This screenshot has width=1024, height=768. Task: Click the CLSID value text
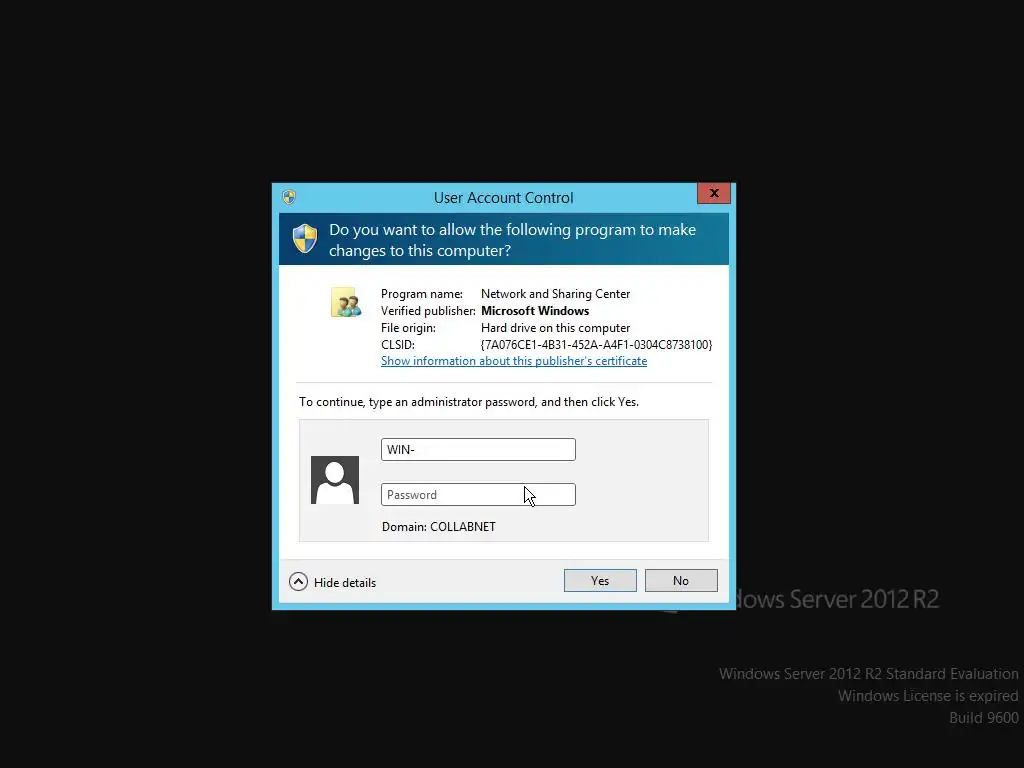(x=596, y=345)
